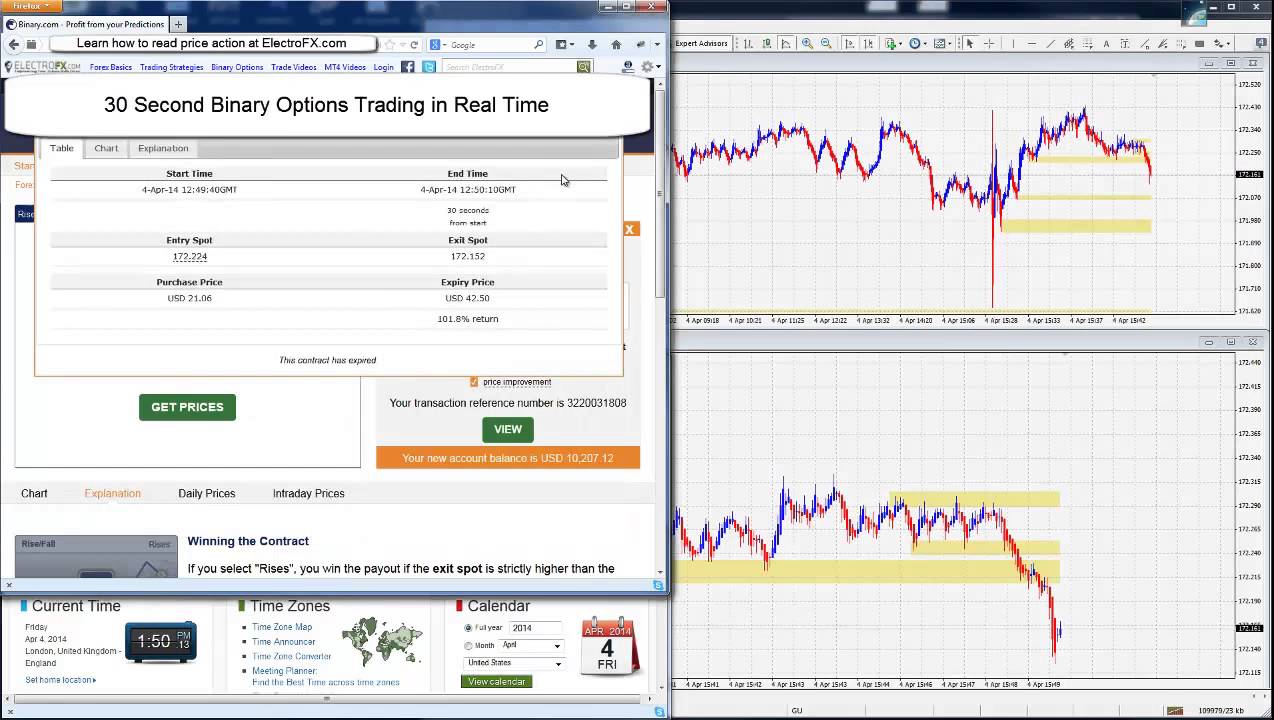Click the chart shift icon
The image size is (1274, 720).
coord(869,44)
